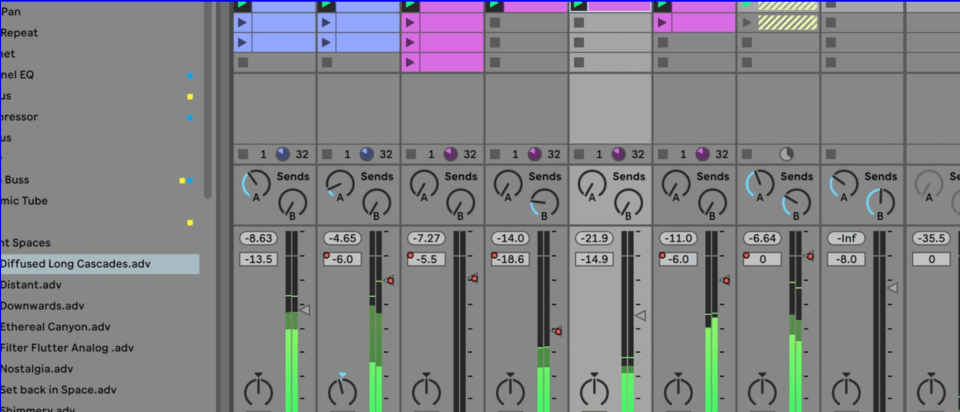Viewport: 960px width, 412px height.
Task: Click the pan knob on the -4.65 track
Action: 342,390
